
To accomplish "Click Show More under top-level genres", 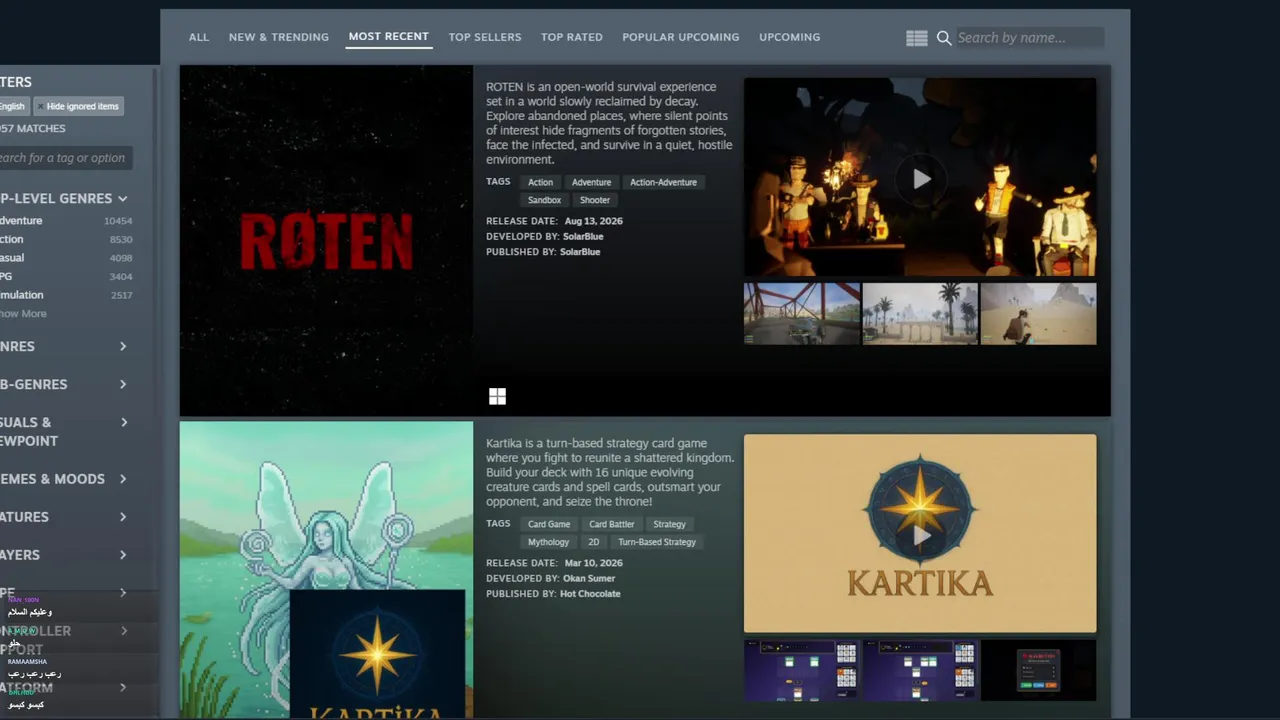I will coord(23,314).
